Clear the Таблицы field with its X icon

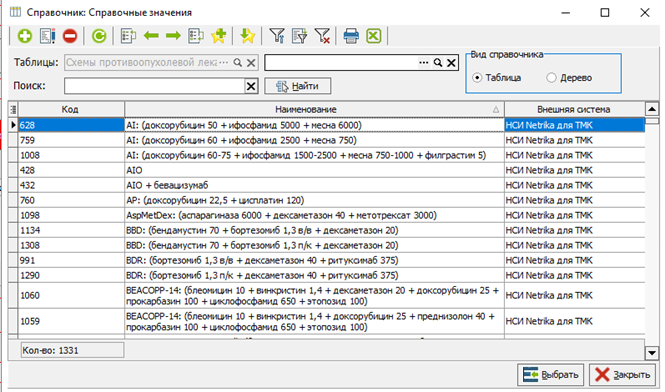coord(251,63)
